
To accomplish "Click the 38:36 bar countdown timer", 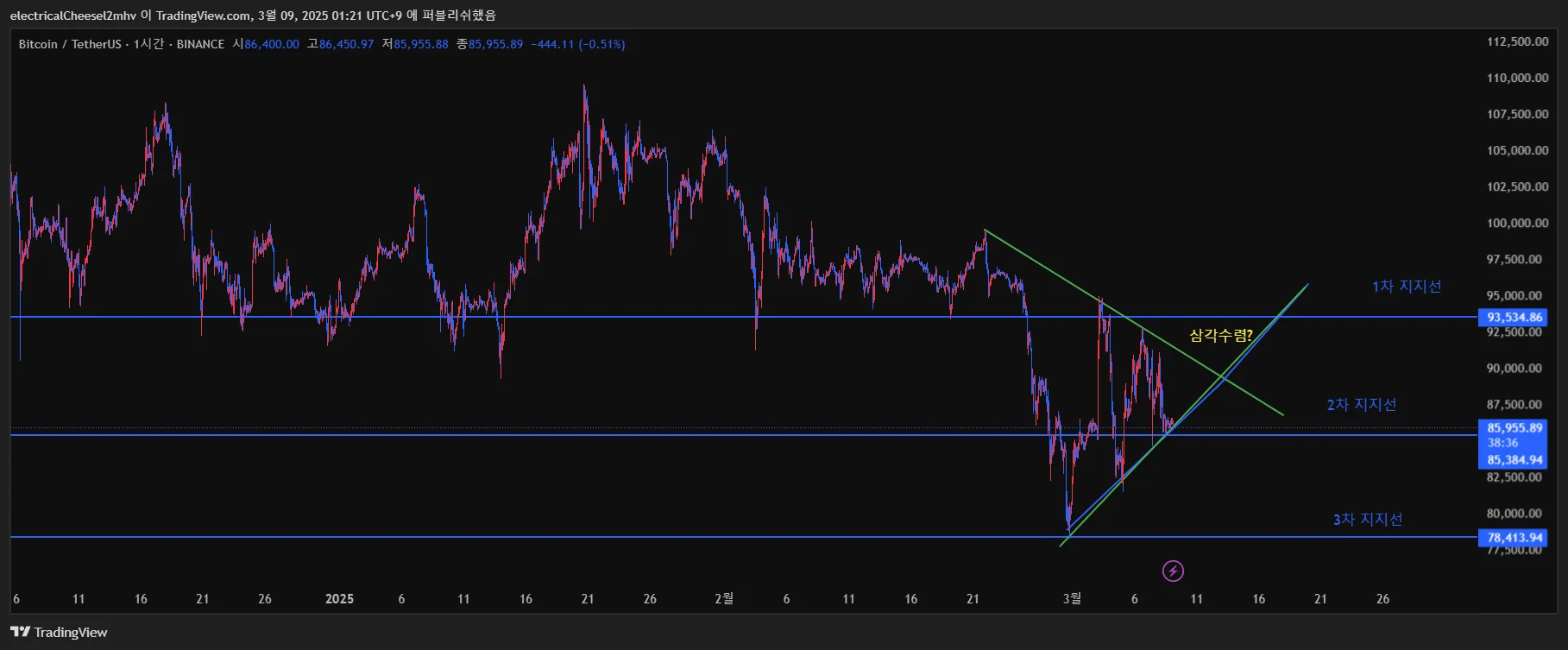I will [1502, 443].
